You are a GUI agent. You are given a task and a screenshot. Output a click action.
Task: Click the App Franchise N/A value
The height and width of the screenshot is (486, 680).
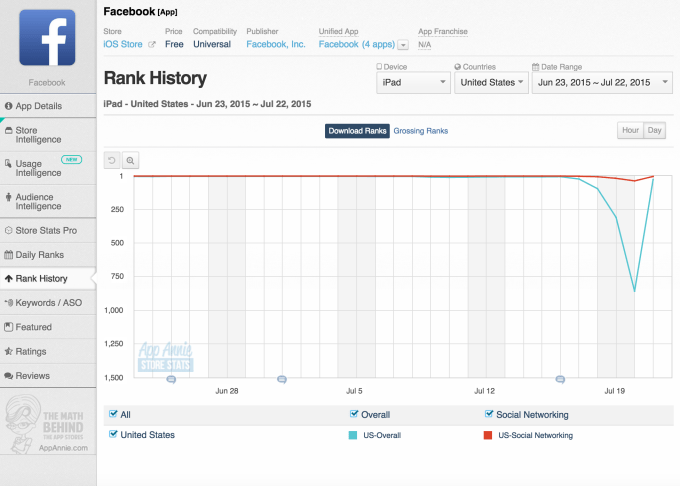425,45
